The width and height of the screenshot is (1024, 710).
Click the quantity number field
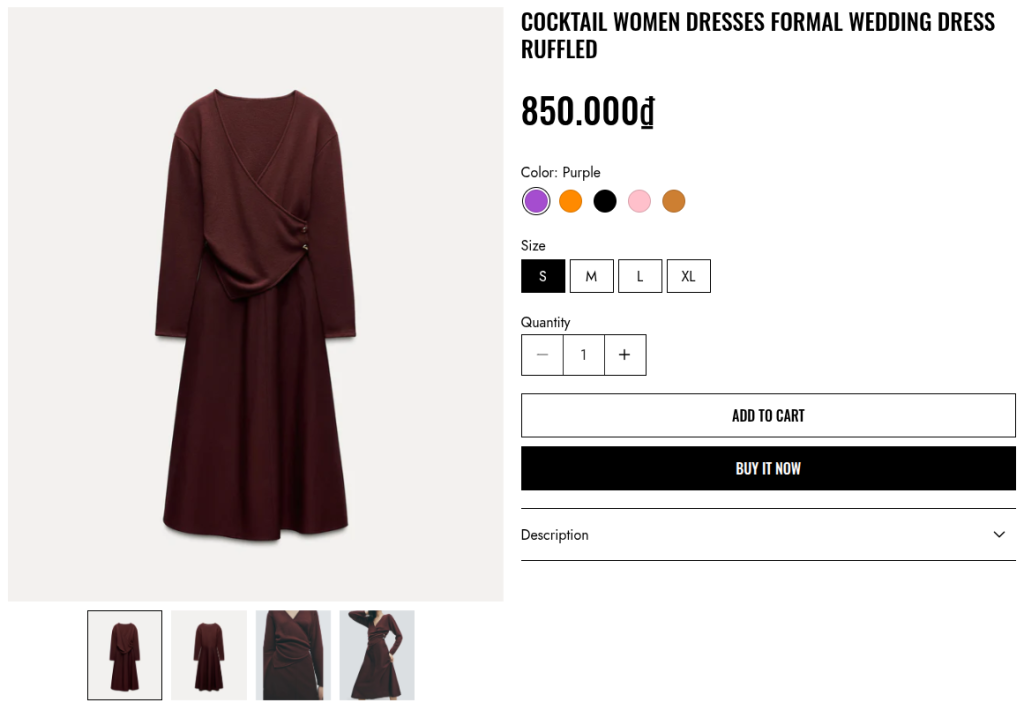point(584,355)
